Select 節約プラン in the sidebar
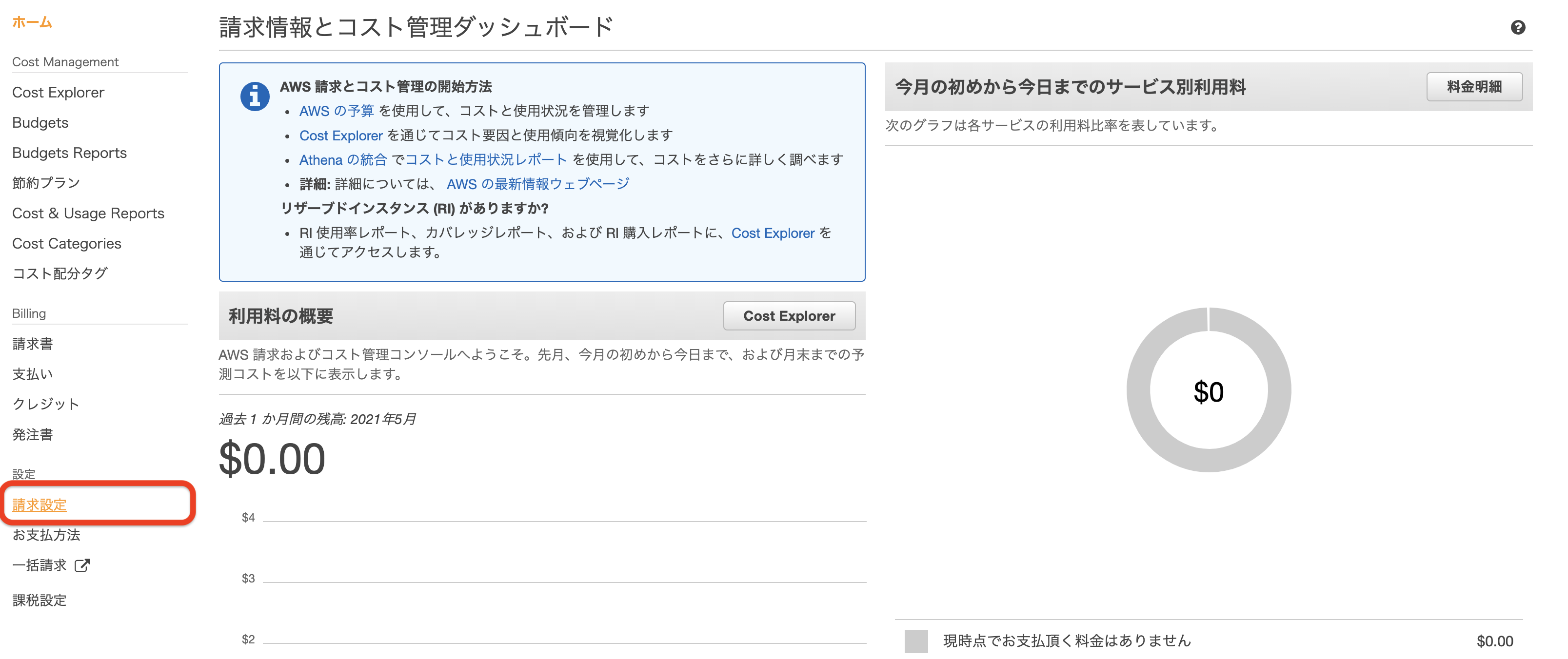1568x659 pixels. click(46, 183)
